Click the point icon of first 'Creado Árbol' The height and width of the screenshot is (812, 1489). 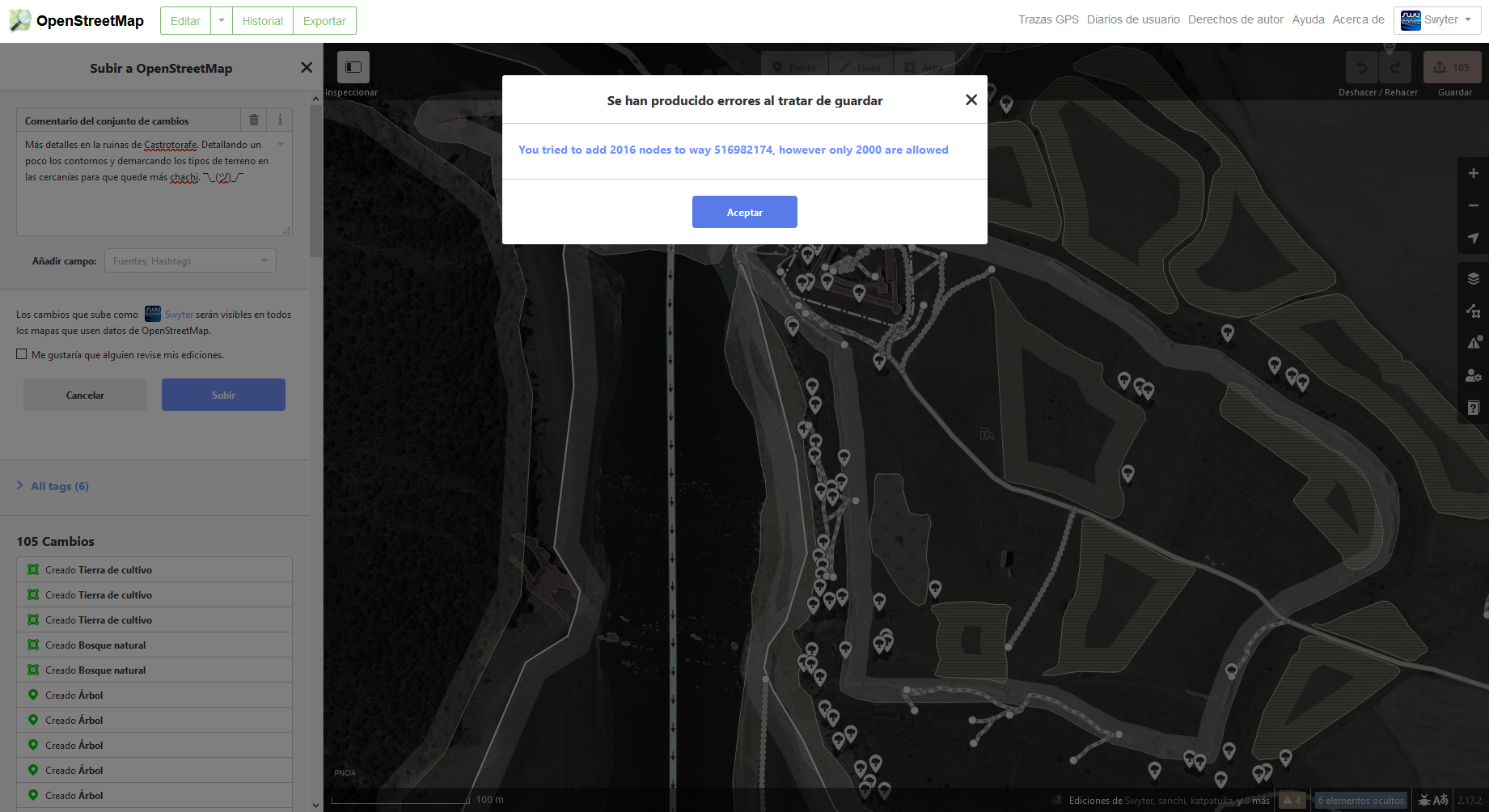tap(33, 695)
